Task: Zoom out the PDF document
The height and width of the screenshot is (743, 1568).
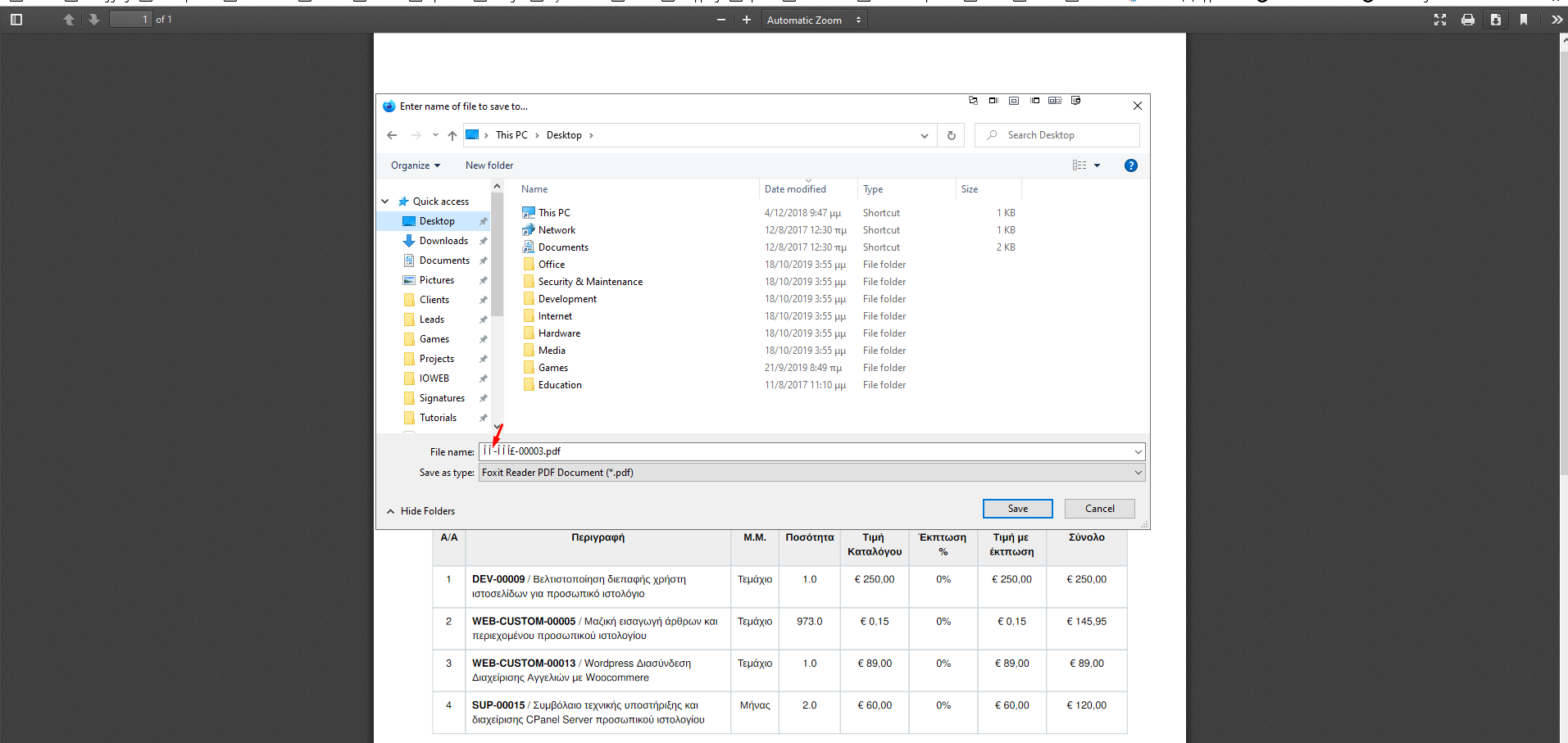Action: pos(721,20)
